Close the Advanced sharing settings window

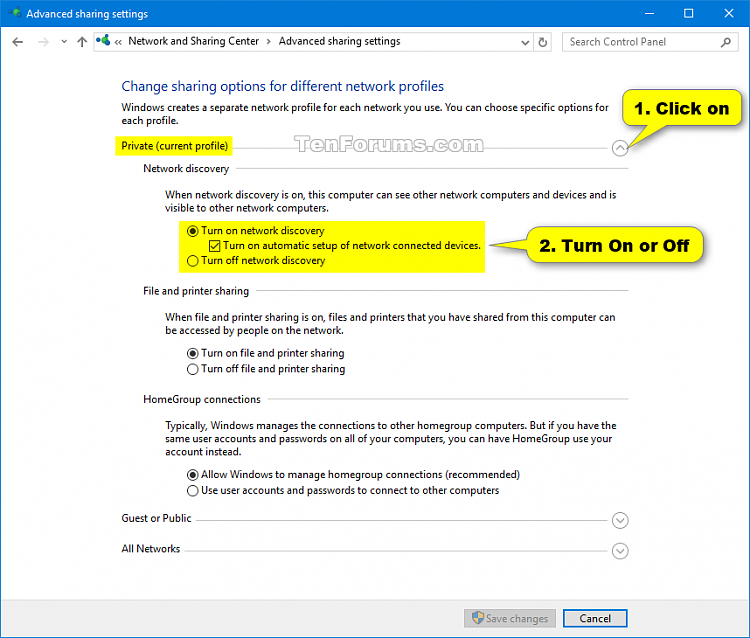[x=728, y=13]
